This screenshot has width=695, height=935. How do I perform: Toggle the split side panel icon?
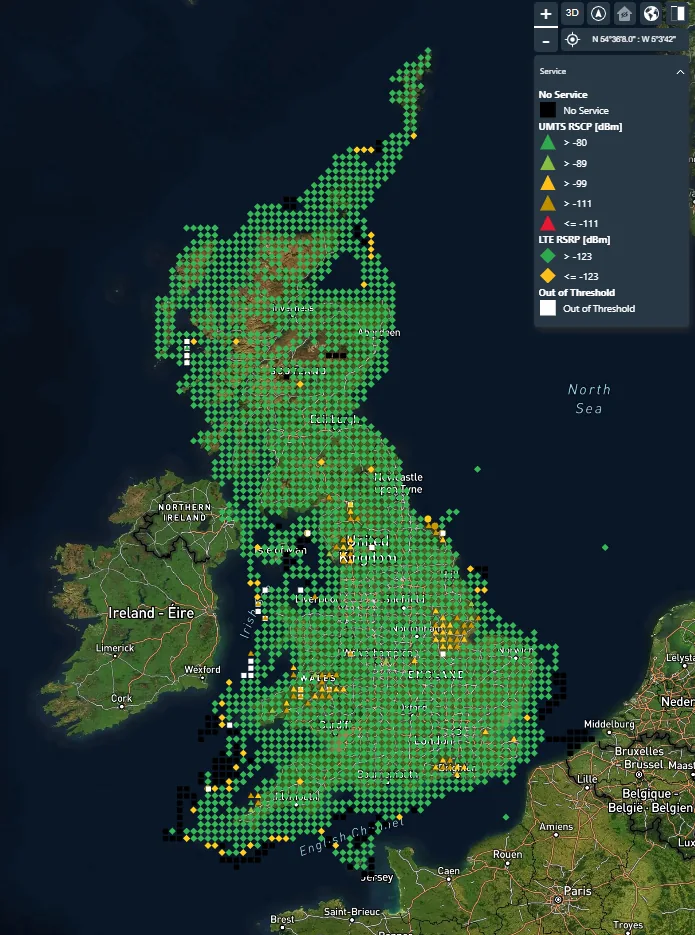(677, 13)
